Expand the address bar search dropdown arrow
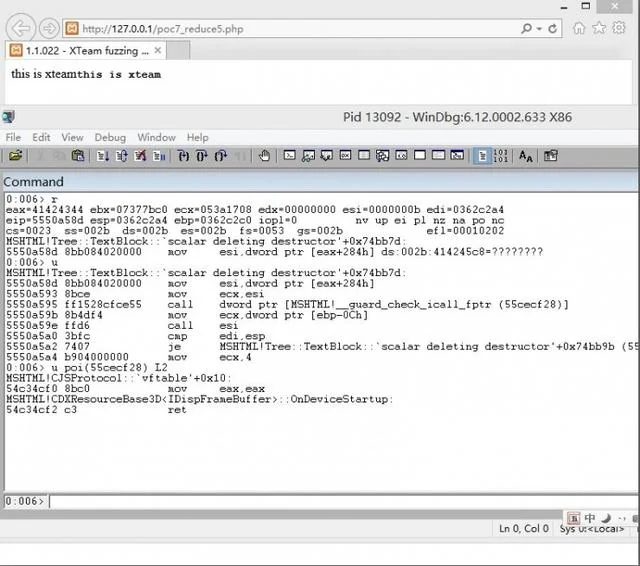 click(539, 29)
